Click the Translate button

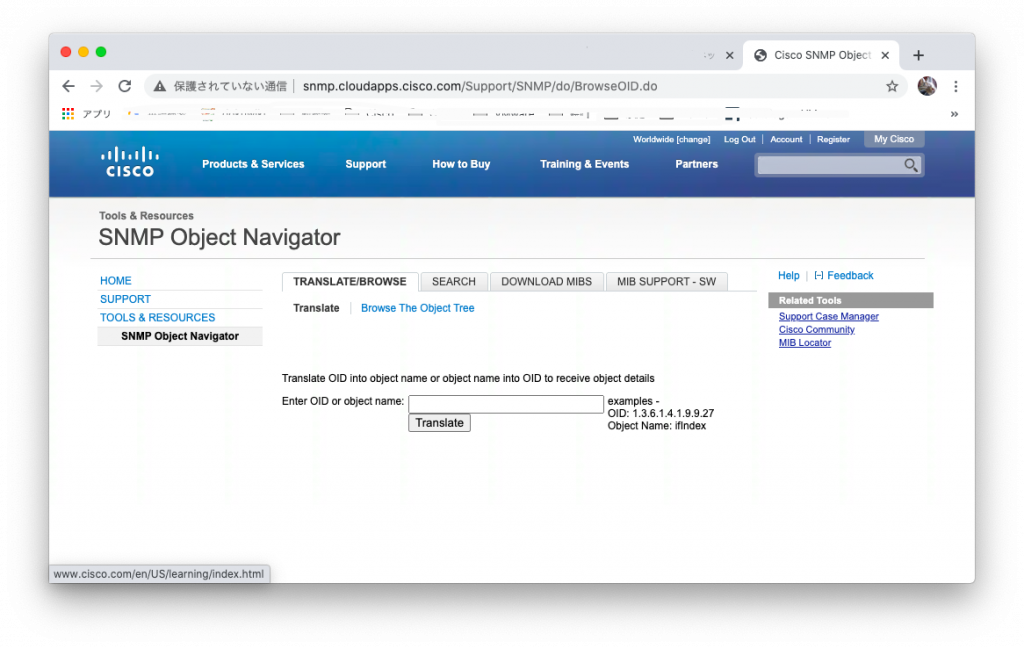click(x=439, y=422)
